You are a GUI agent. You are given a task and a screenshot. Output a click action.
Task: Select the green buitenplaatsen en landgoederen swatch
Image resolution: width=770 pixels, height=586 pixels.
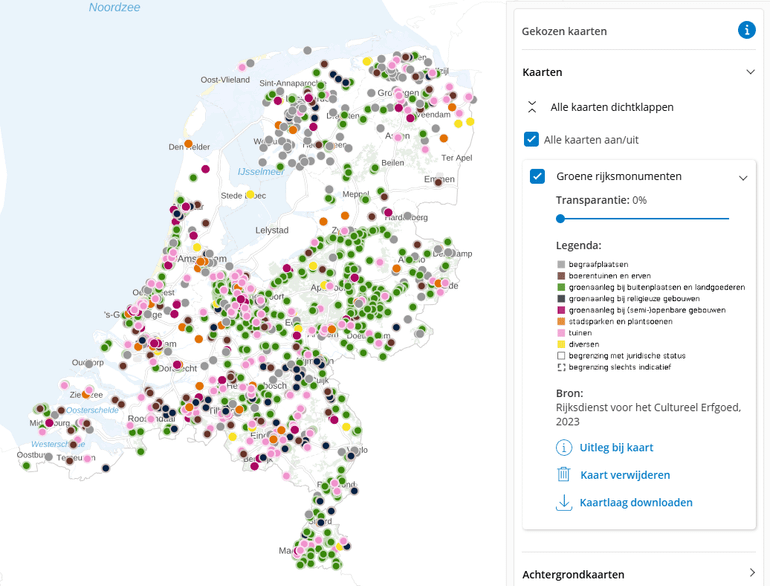click(x=561, y=287)
